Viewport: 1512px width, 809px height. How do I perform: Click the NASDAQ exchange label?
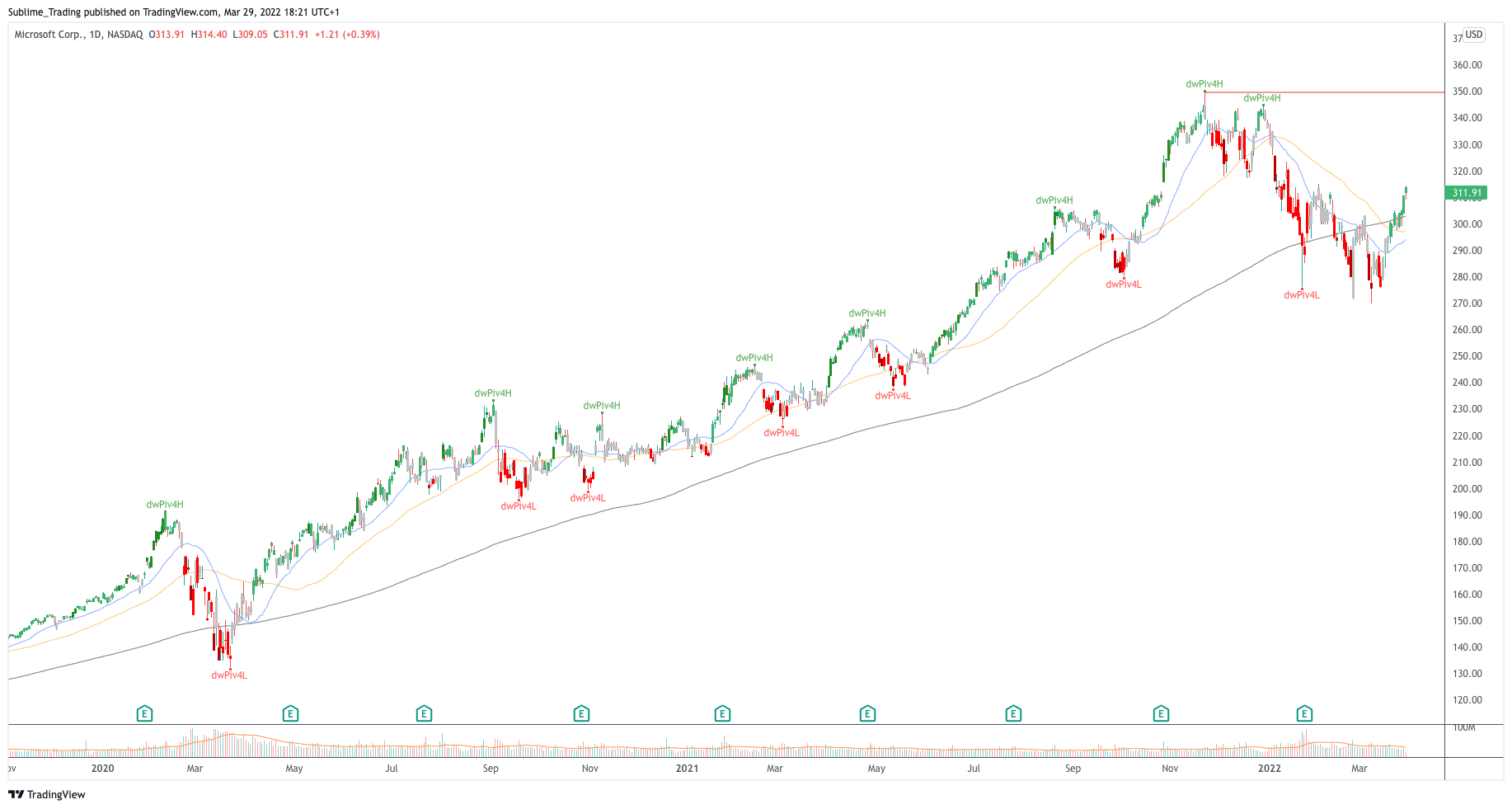click(x=124, y=35)
